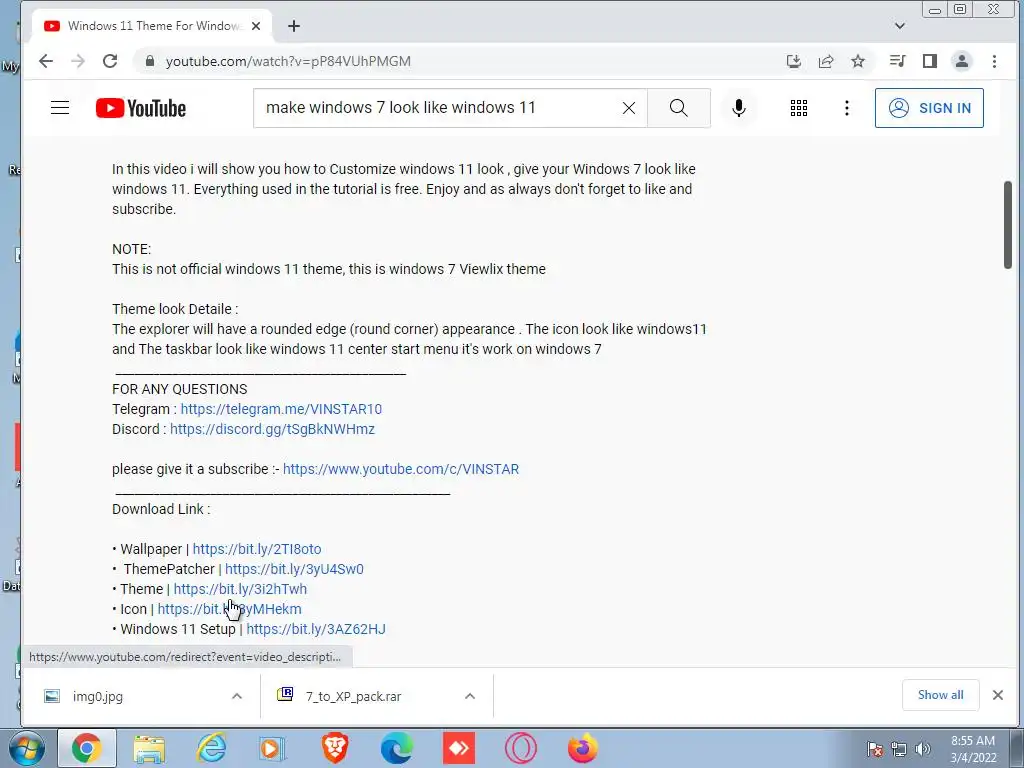
Task: Expand options for 7_to_XP_pack.rar download
Action: 470,697
